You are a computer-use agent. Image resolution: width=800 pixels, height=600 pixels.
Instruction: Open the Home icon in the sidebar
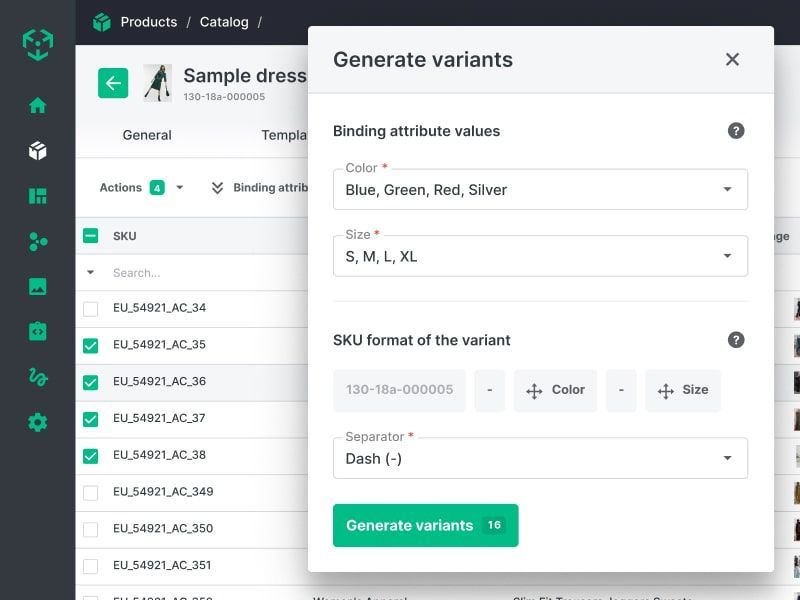pyautogui.click(x=38, y=106)
